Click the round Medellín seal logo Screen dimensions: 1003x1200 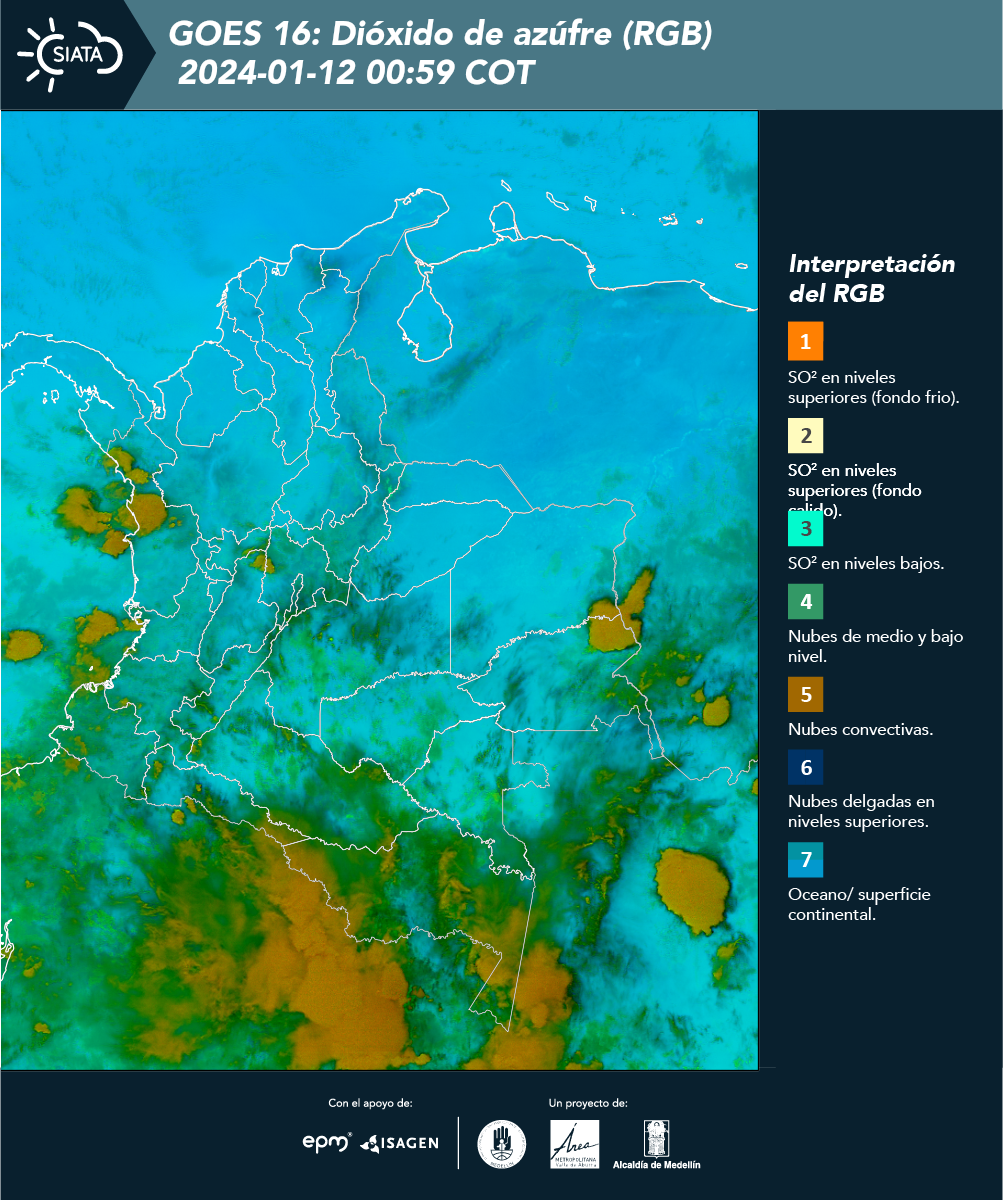coord(501,1144)
